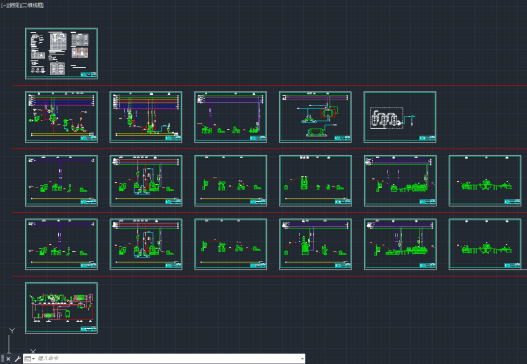This screenshot has height=364, width=527.
Task: Select the notes and tables sheet in the top row
Action: point(62,53)
